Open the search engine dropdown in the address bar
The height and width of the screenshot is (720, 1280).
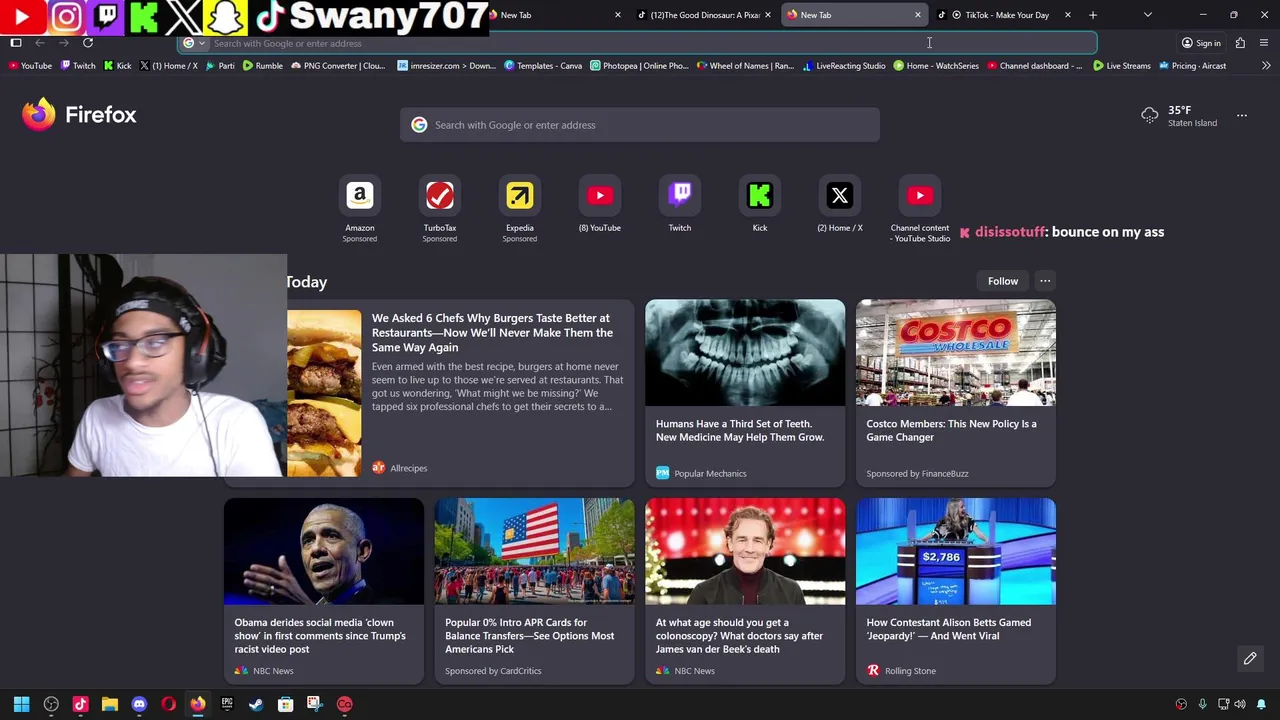tap(194, 43)
